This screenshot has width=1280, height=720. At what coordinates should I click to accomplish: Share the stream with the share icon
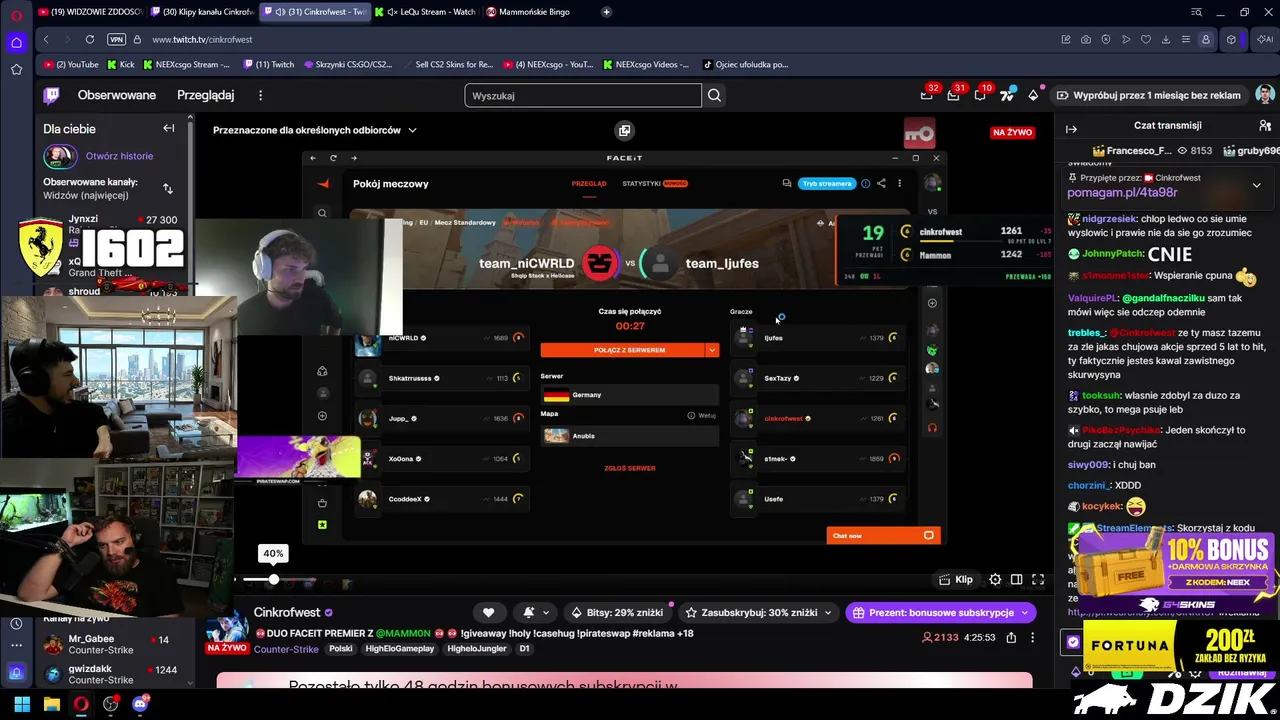(x=1011, y=637)
